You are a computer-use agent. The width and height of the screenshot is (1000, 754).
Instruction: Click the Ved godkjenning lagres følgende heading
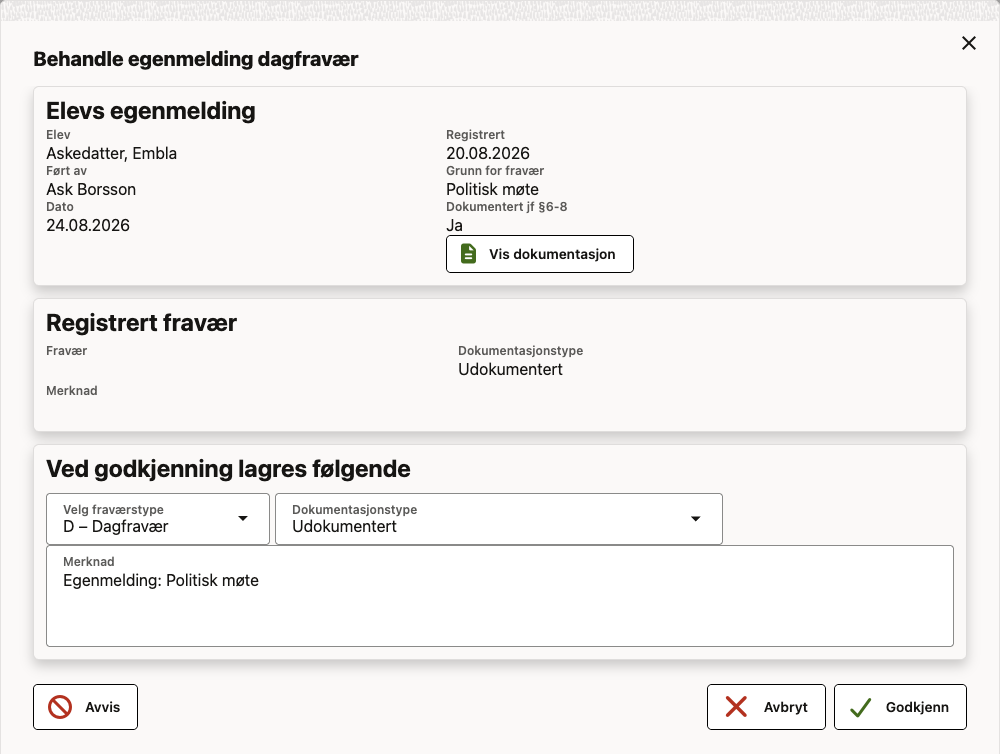point(228,469)
